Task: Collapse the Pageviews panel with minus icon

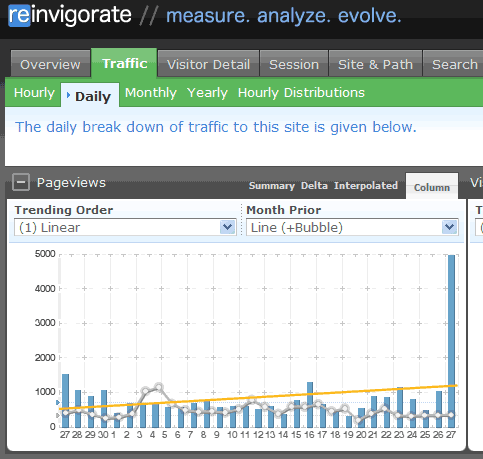Action: (21, 182)
